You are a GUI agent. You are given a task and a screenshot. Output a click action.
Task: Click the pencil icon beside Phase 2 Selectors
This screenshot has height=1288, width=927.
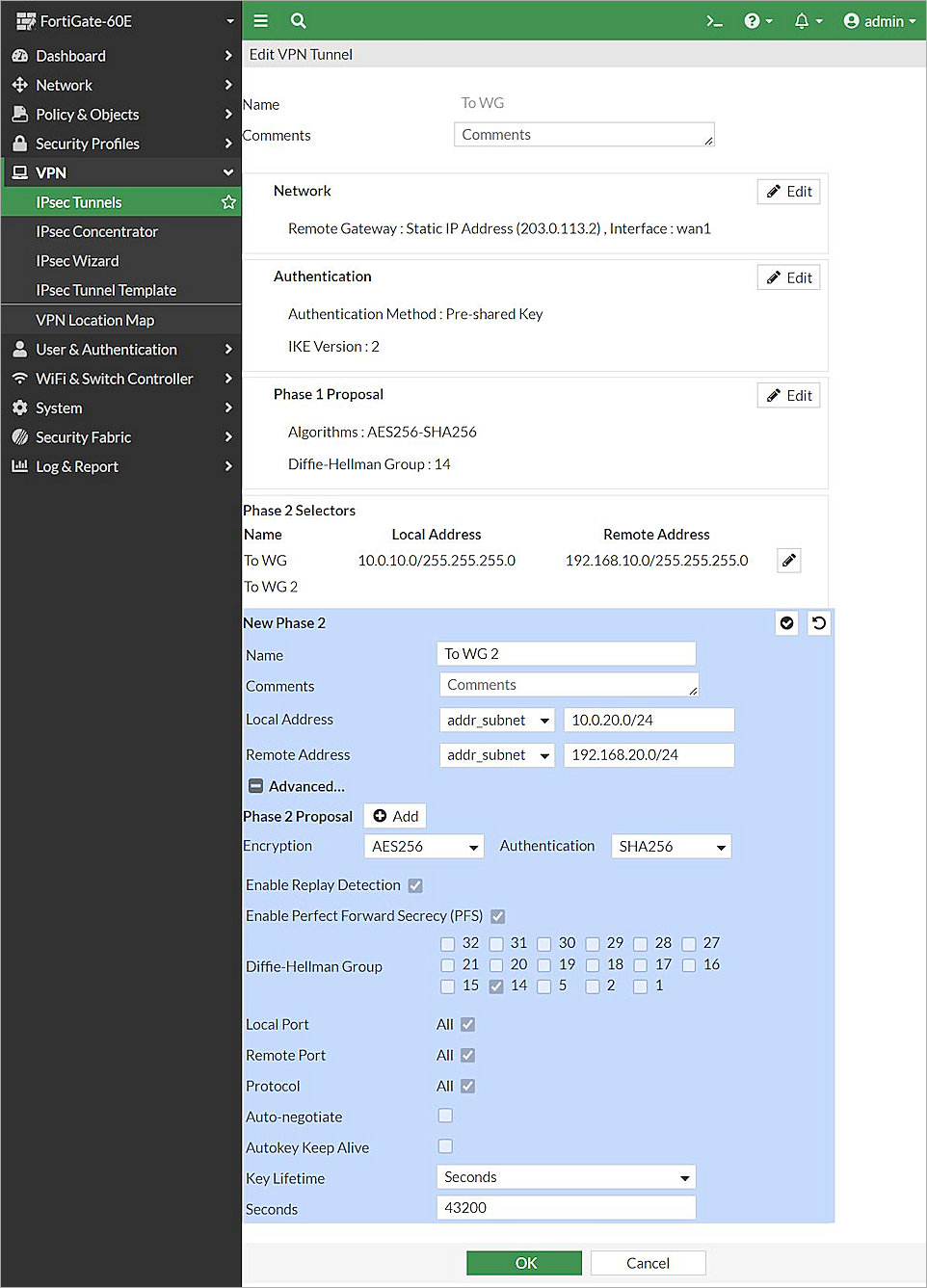click(788, 560)
